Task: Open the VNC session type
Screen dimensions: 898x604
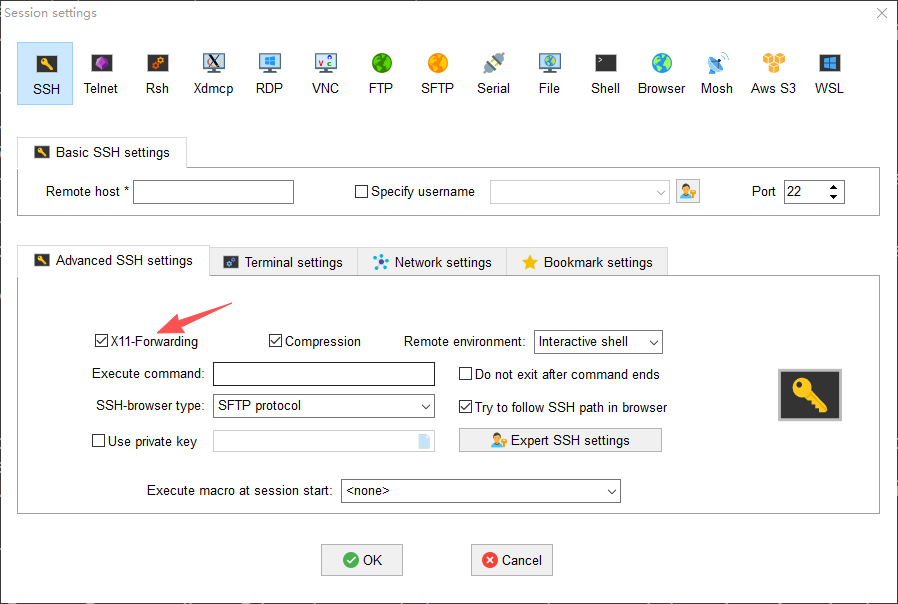Action: (325, 73)
